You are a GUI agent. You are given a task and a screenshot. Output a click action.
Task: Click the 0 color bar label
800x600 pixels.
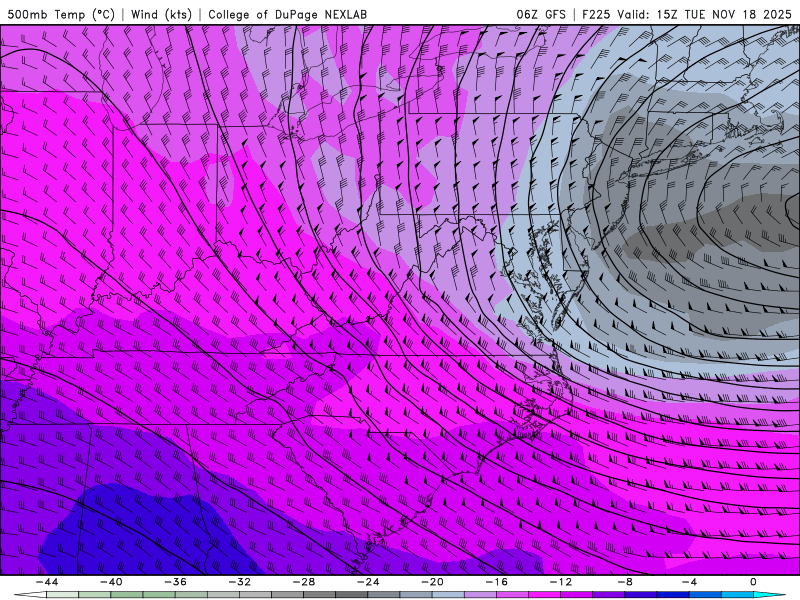(x=754, y=582)
